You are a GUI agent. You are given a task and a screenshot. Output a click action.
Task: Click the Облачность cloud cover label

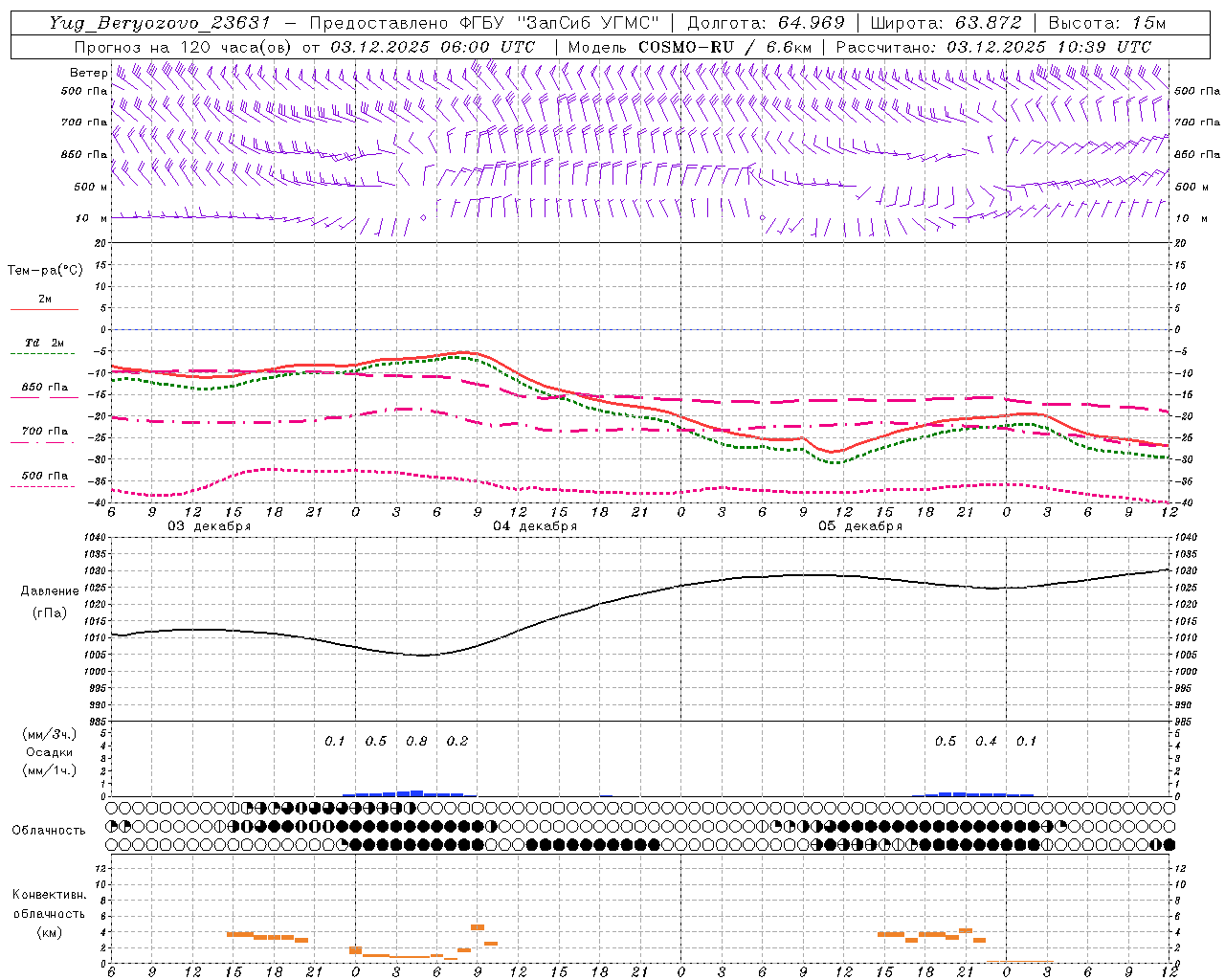49,831
